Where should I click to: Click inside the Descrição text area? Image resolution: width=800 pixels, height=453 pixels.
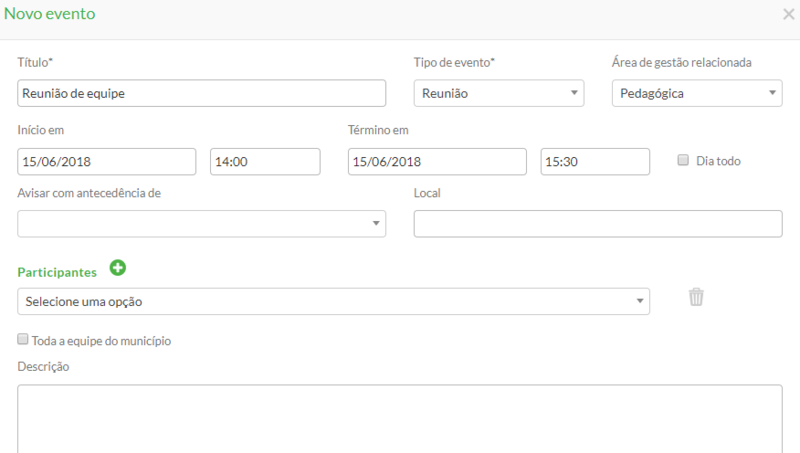[399, 418]
